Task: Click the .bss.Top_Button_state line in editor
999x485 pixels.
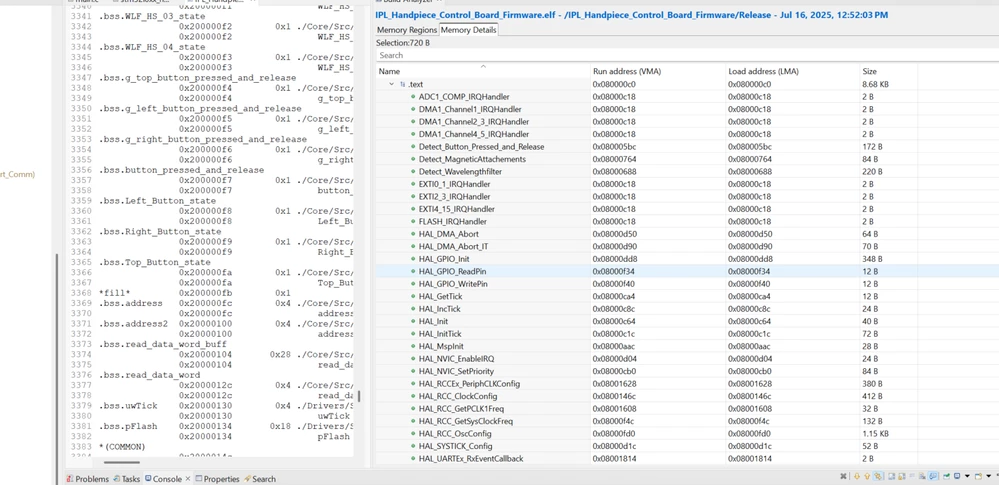Action: coord(155,262)
